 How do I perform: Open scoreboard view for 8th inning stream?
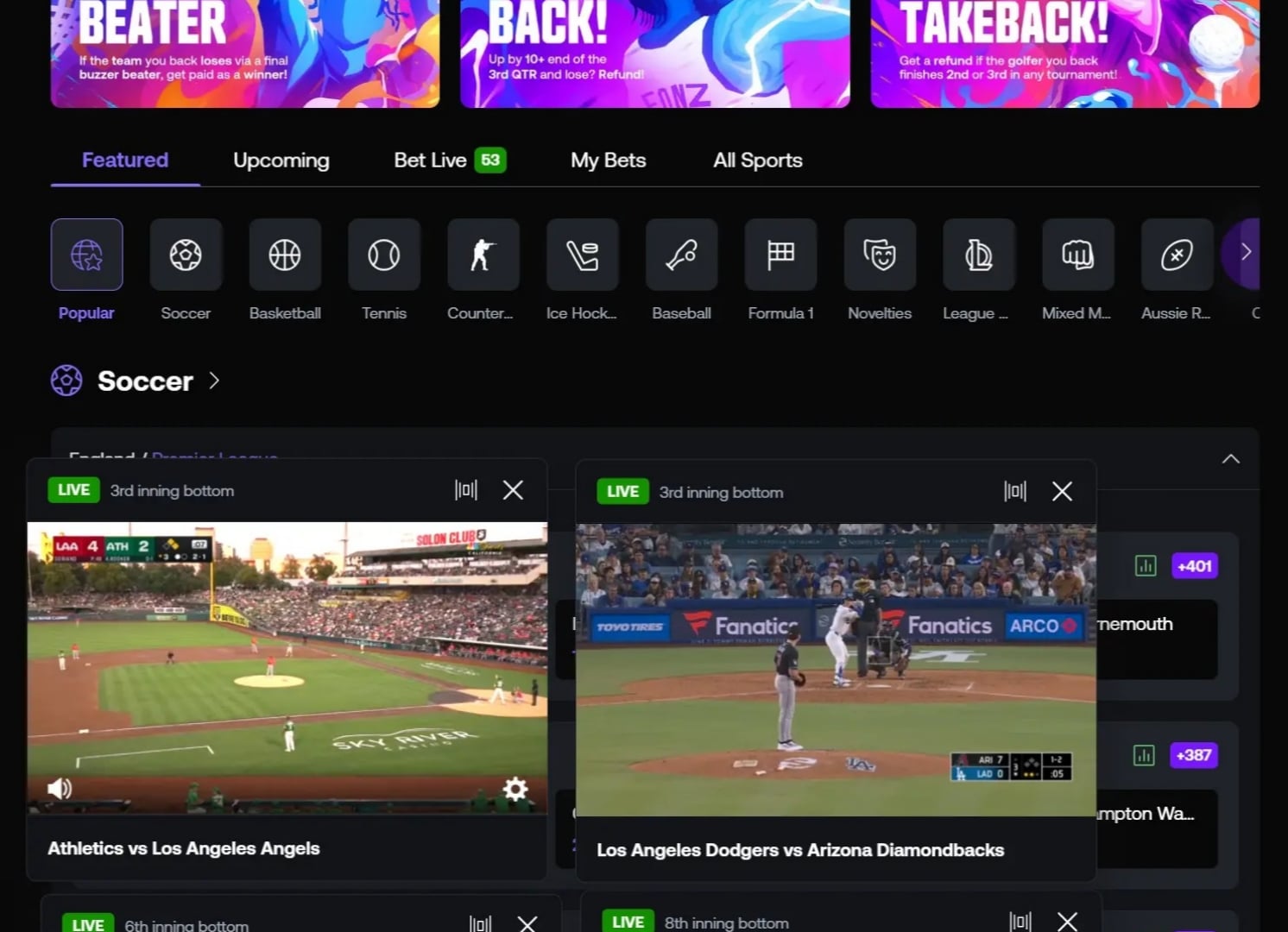1020,922
